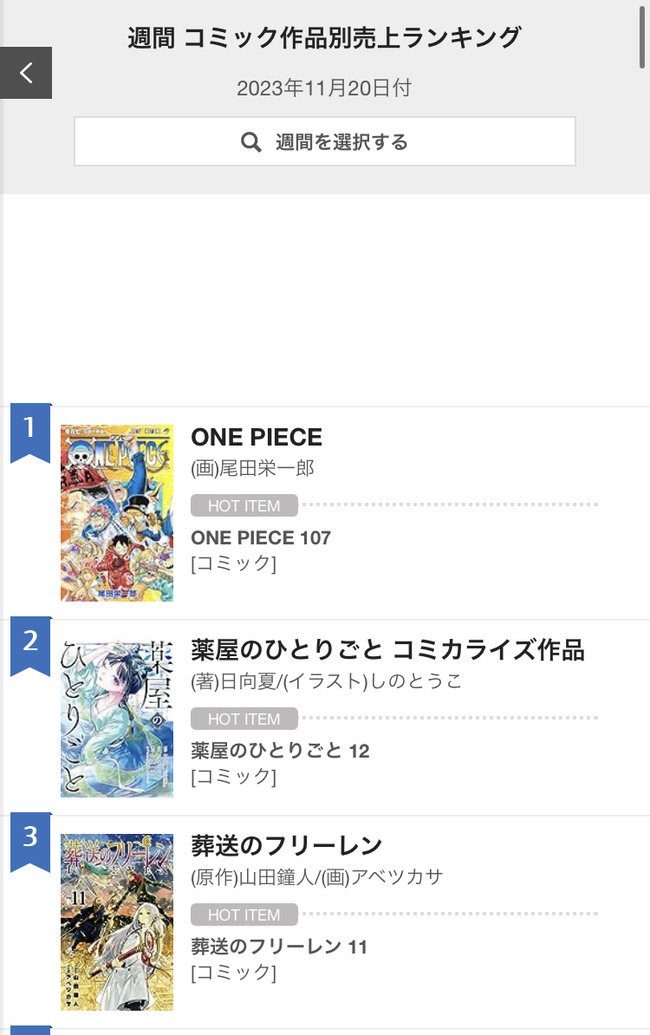Tap the HOT ITEM badge under 薬屋のひとりごと
Viewport: 650px width, 1035px height.
(244, 719)
